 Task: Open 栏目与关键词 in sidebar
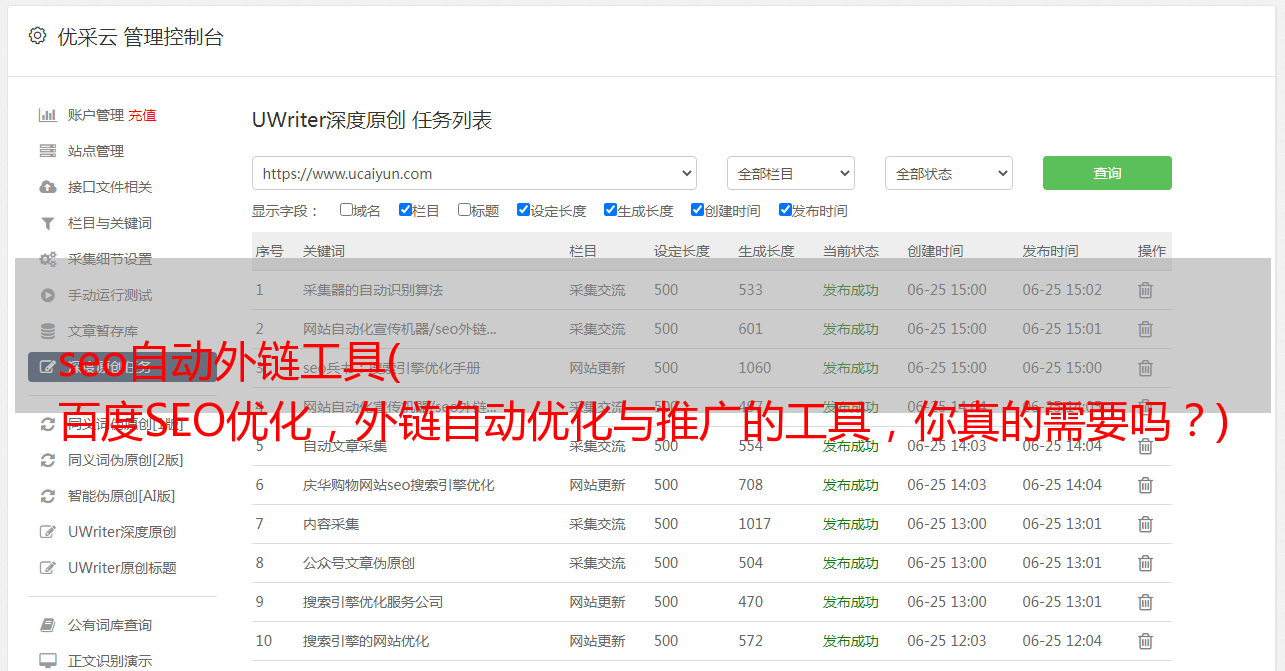click(x=110, y=223)
